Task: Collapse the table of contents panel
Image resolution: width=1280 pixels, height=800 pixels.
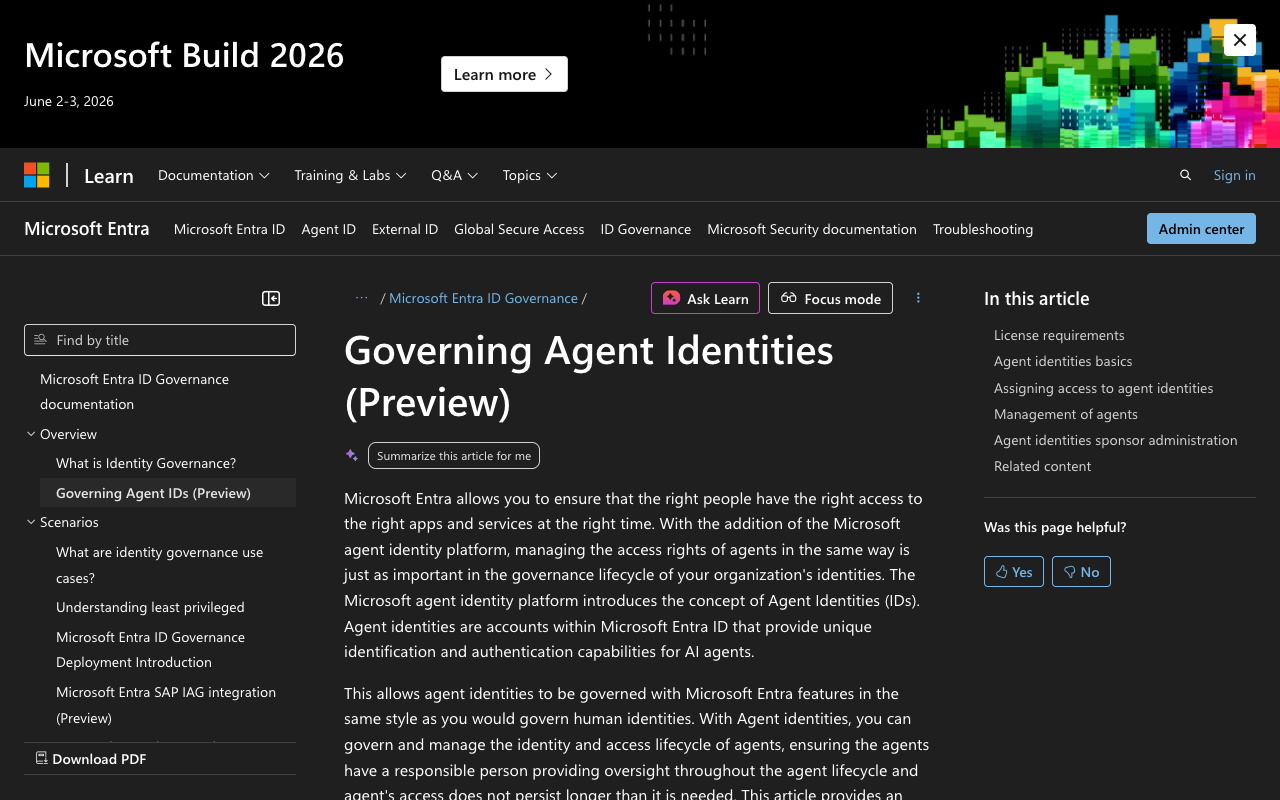Action: 271,298
